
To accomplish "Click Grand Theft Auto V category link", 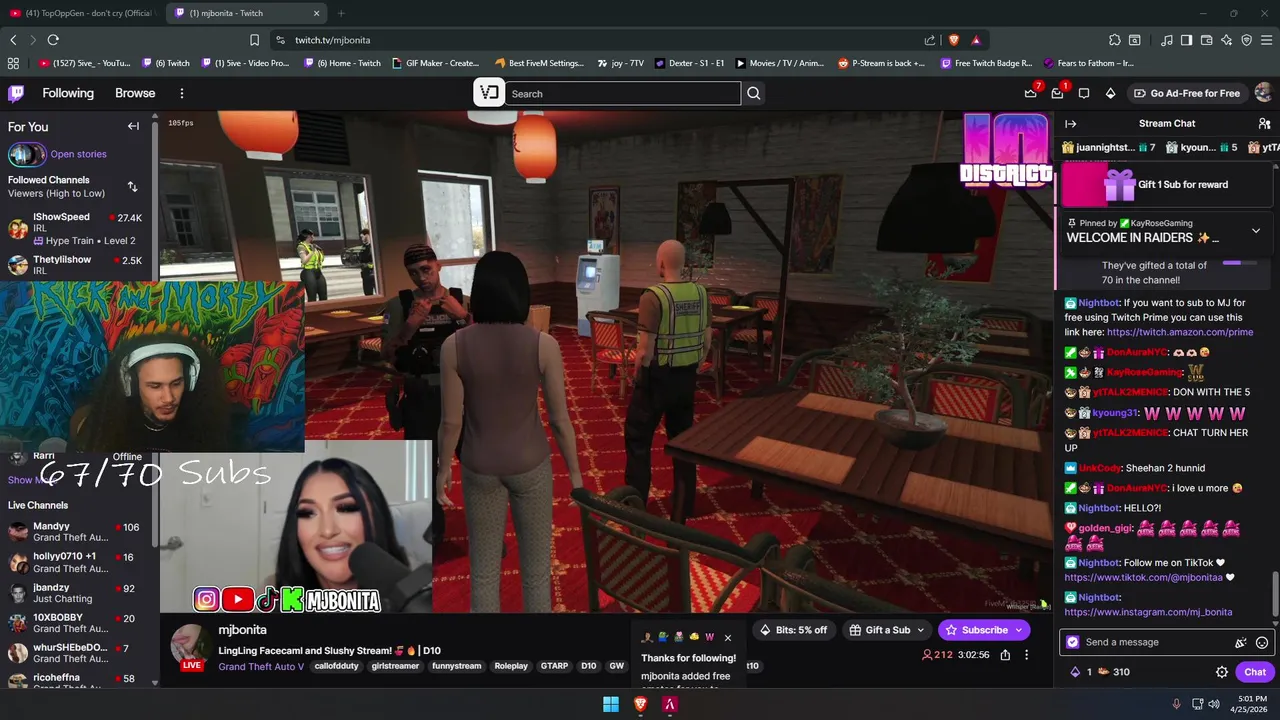I will (261, 667).
